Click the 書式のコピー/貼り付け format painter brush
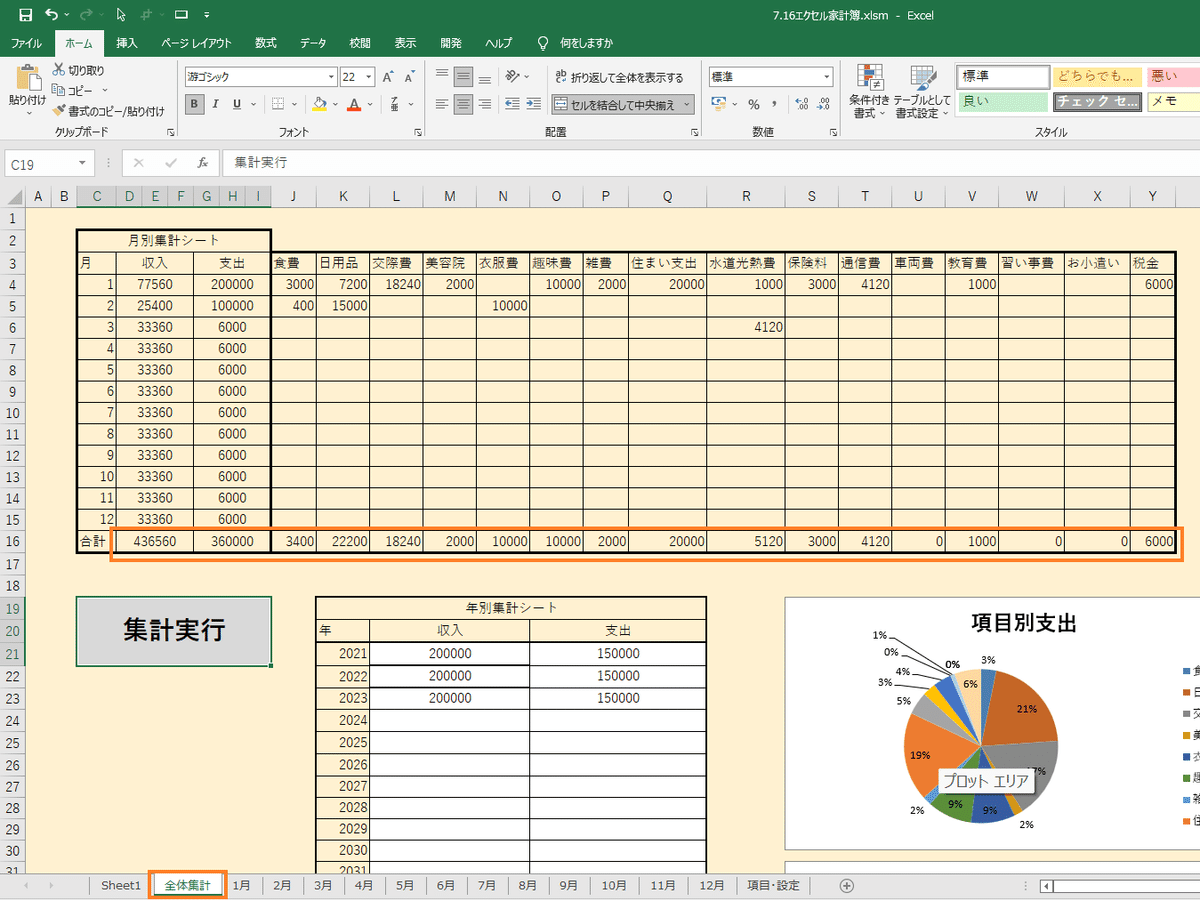 (x=60, y=111)
